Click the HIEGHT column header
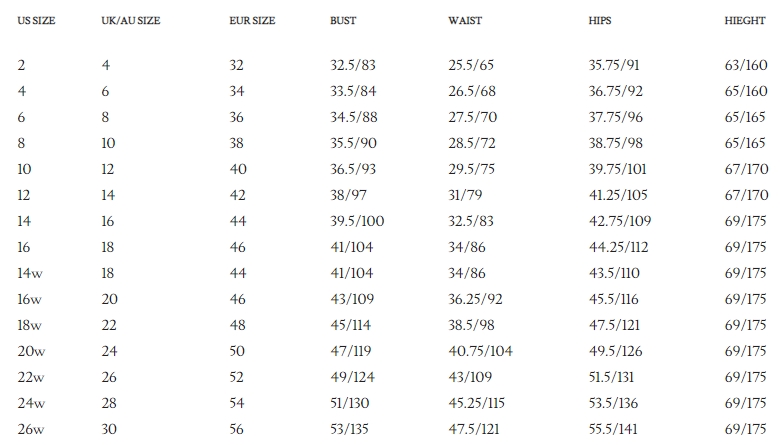Screen dimensions: 781x445 (x=745, y=21)
